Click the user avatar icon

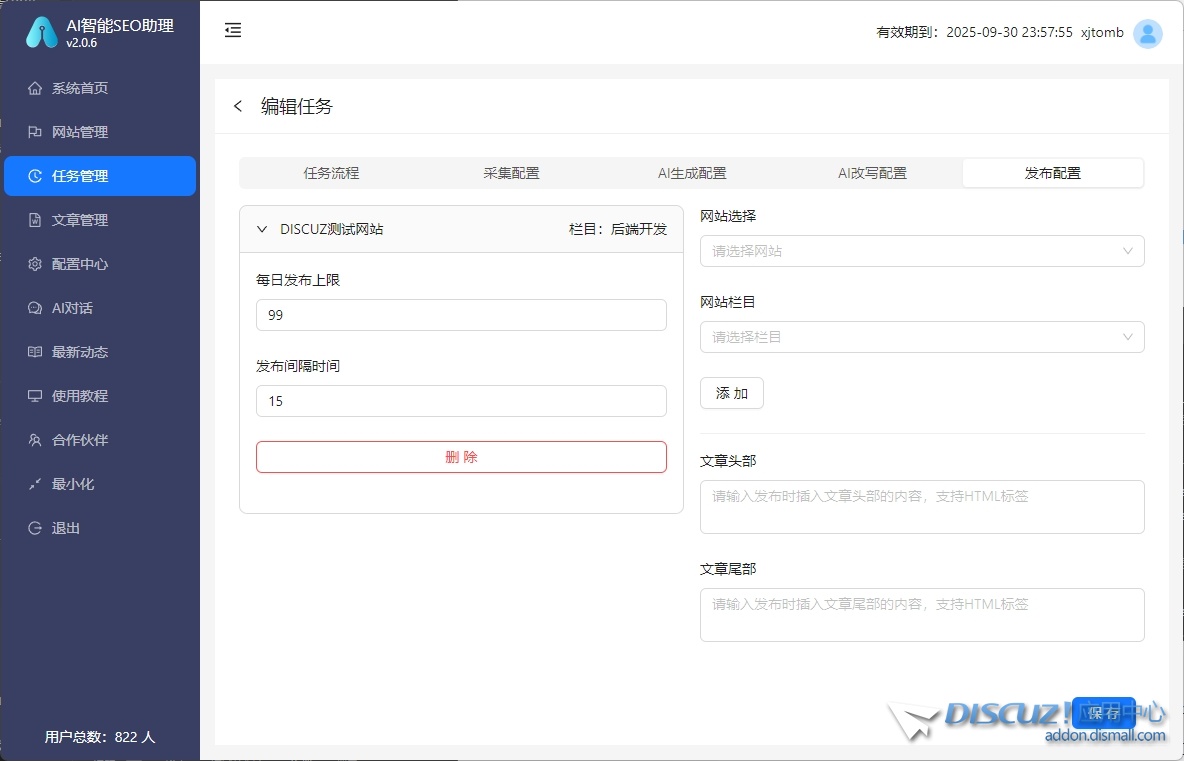[x=1148, y=34]
